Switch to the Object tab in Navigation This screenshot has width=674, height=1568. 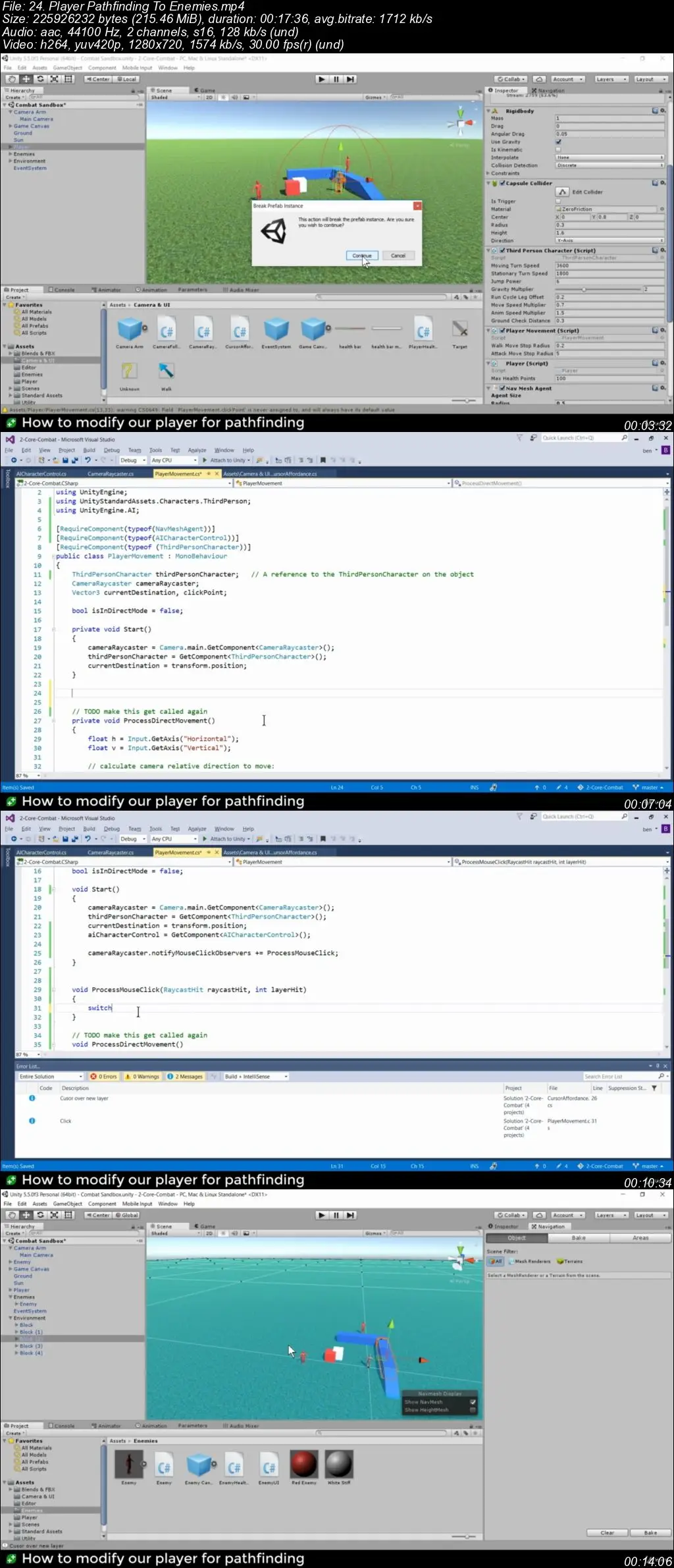(x=517, y=1238)
